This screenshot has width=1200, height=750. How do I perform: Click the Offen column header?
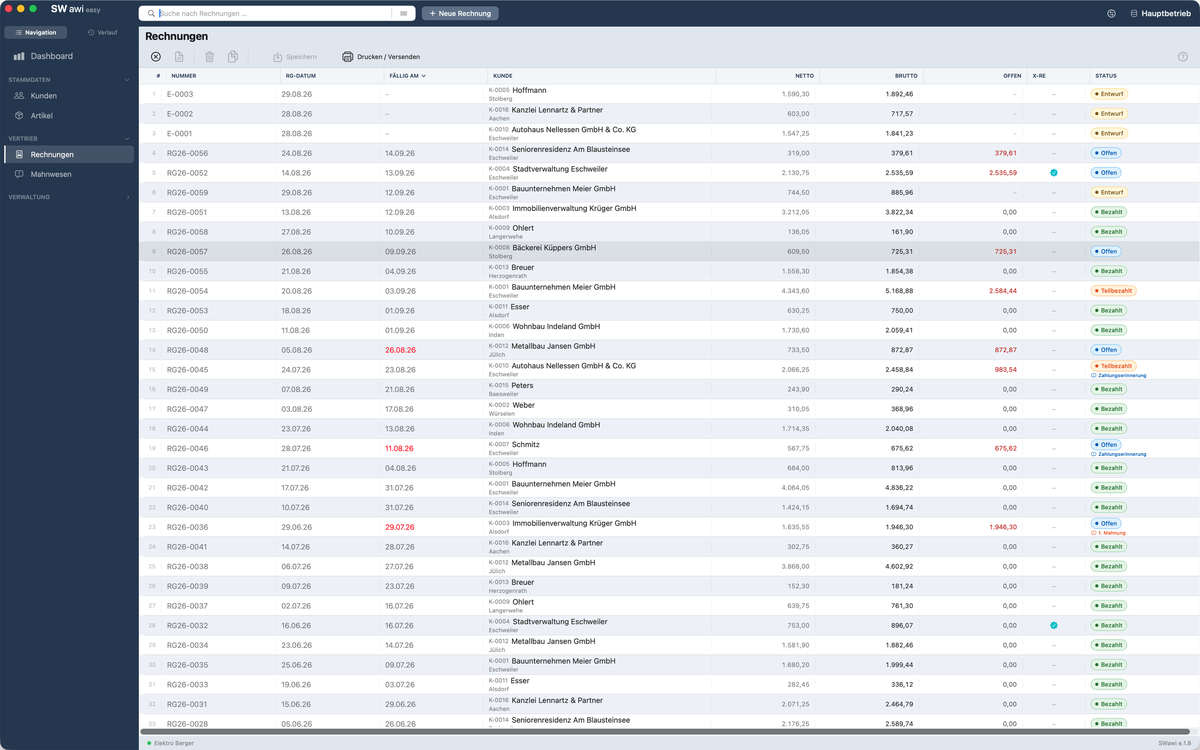(x=1012, y=76)
